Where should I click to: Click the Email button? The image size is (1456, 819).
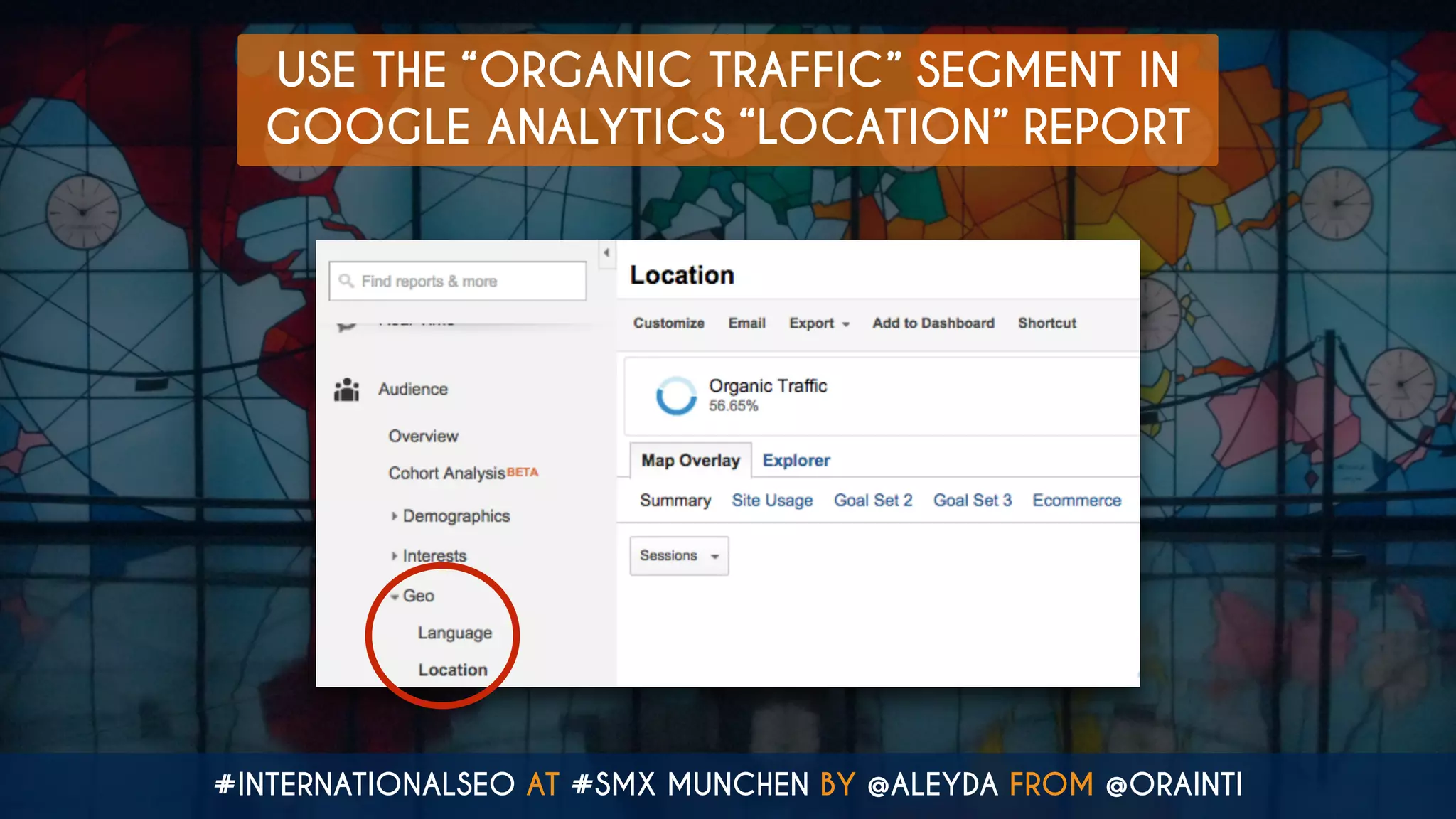click(x=747, y=323)
